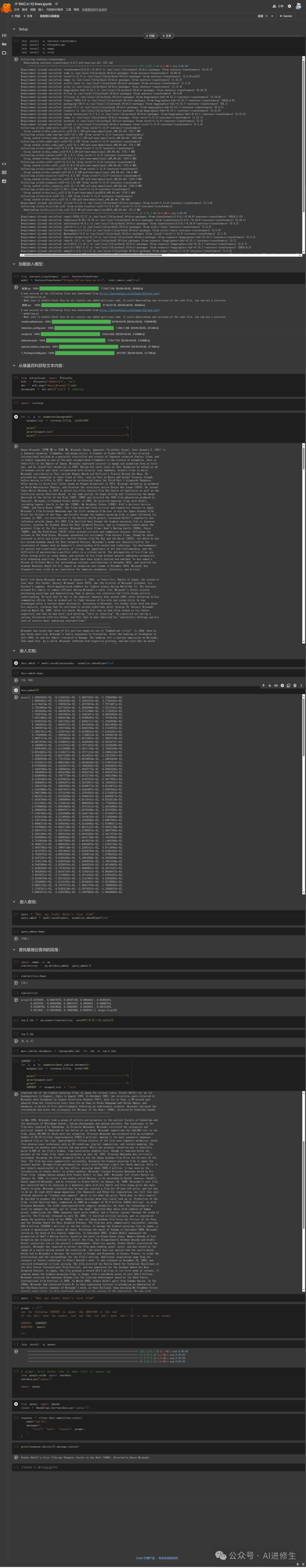Delete the docs_embed[0] cell

pyautogui.click(x=295, y=686)
